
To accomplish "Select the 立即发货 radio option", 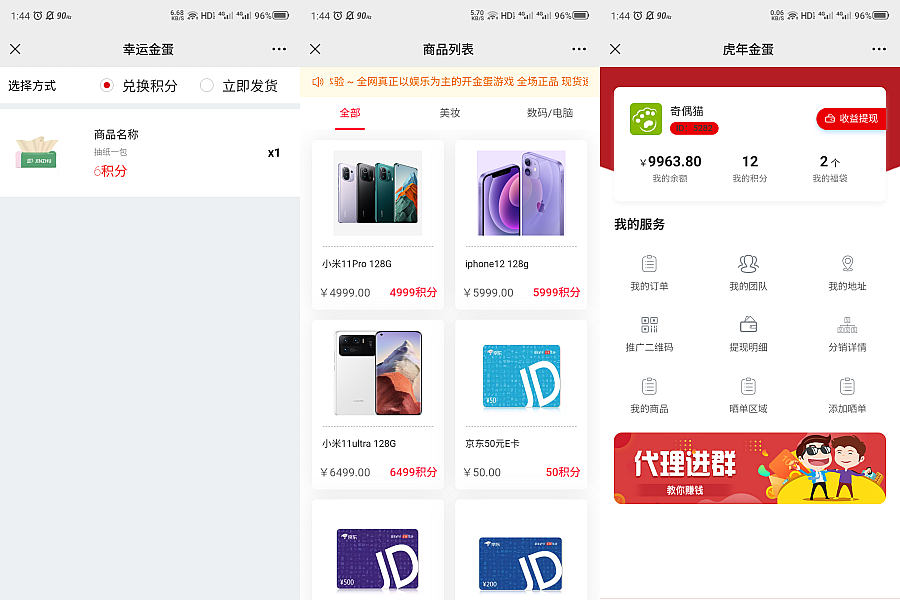I will click(x=207, y=86).
